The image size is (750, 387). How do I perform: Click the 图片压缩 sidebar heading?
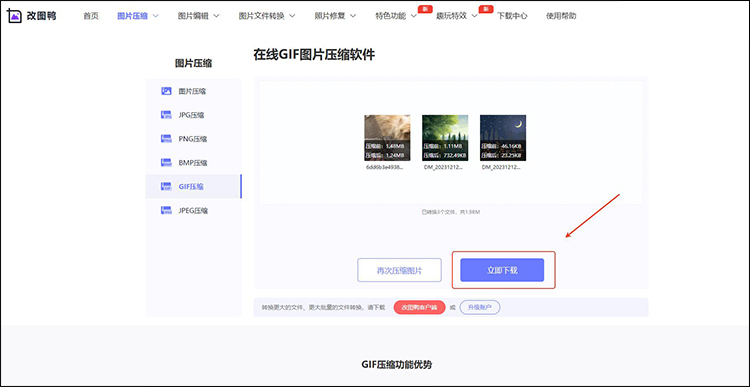tap(193, 63)
